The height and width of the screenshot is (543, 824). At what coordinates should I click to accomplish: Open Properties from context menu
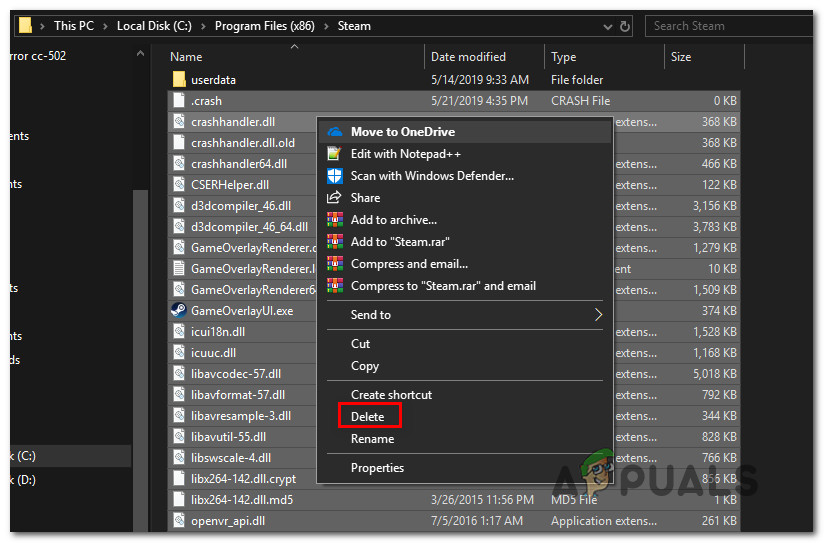point(465,468)
